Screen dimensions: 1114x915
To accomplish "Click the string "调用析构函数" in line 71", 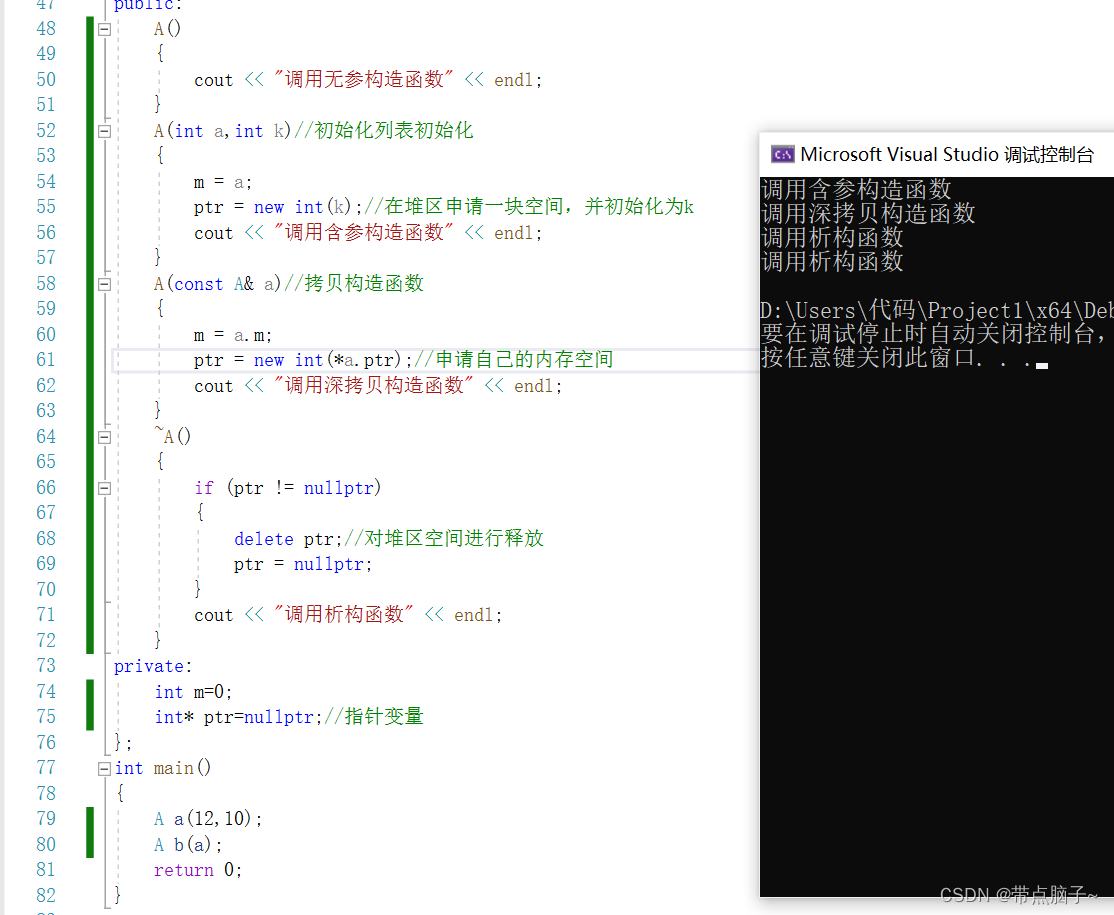I will tap(344, 614).
